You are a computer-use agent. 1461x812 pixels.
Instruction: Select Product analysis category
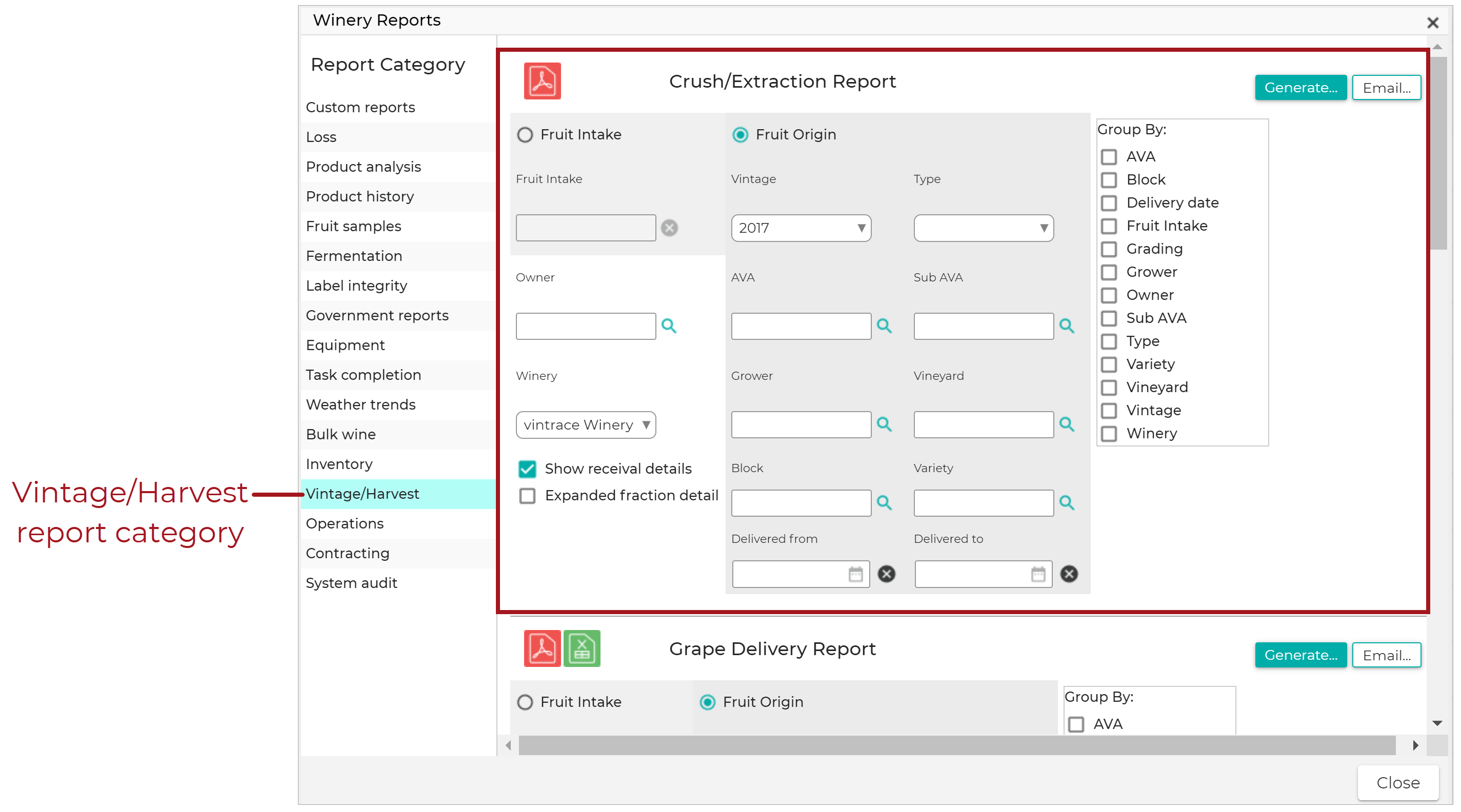tap(397, 167)
